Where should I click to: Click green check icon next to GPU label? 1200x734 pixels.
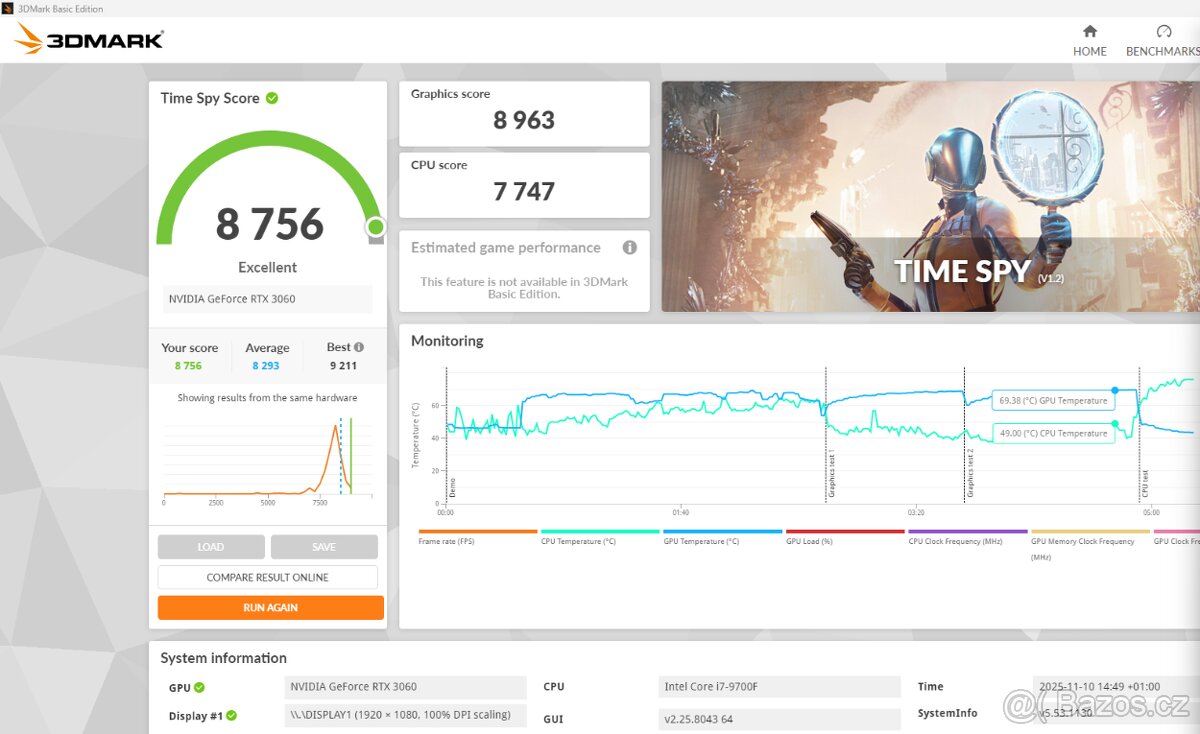[199, 687]
